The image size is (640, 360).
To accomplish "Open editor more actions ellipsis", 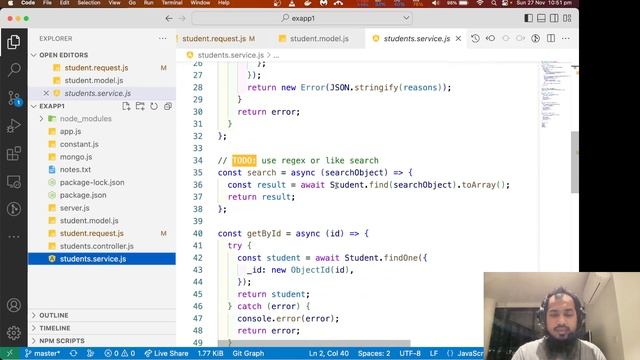I will tap(566, 38).
